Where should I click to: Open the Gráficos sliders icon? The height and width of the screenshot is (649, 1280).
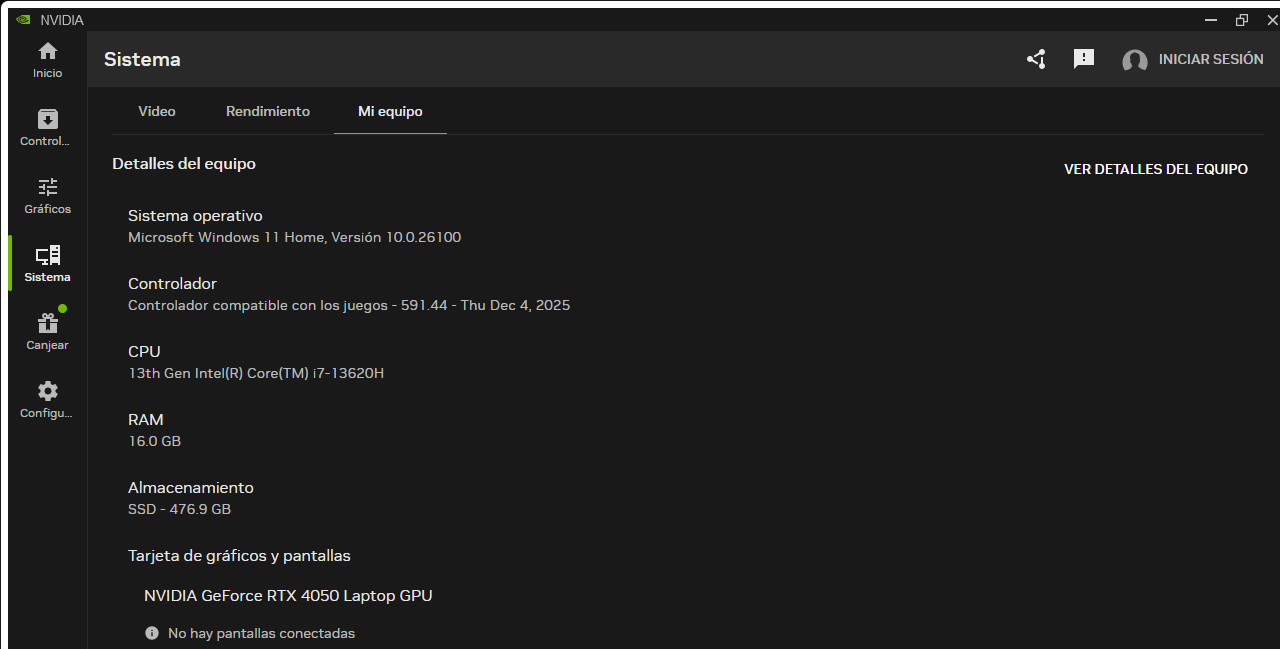coord(47,188)
